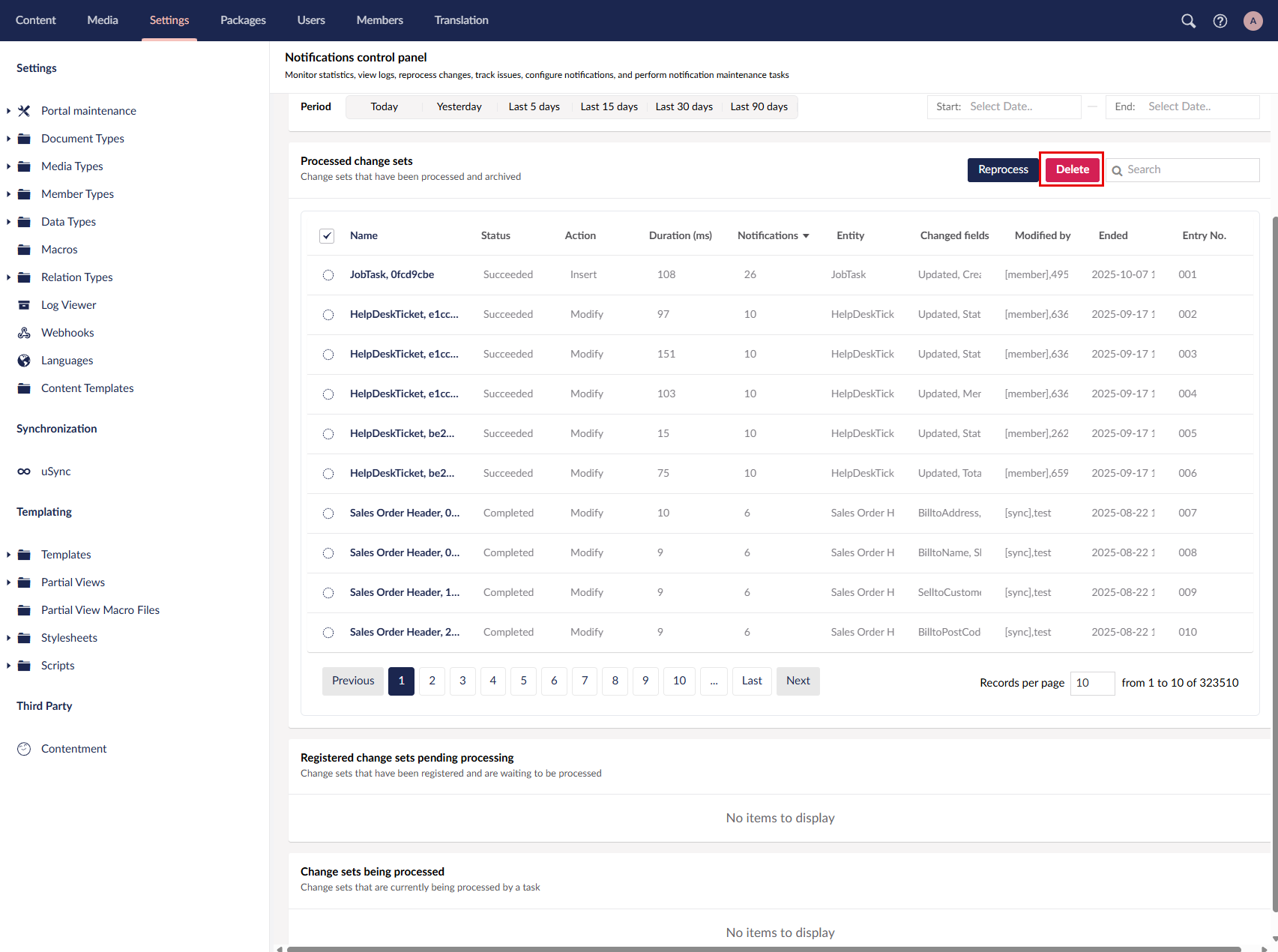Select the JobTask, 0fcd9cbe row radio
Screen dimensions: 1278x952
[x=328, y=275]
